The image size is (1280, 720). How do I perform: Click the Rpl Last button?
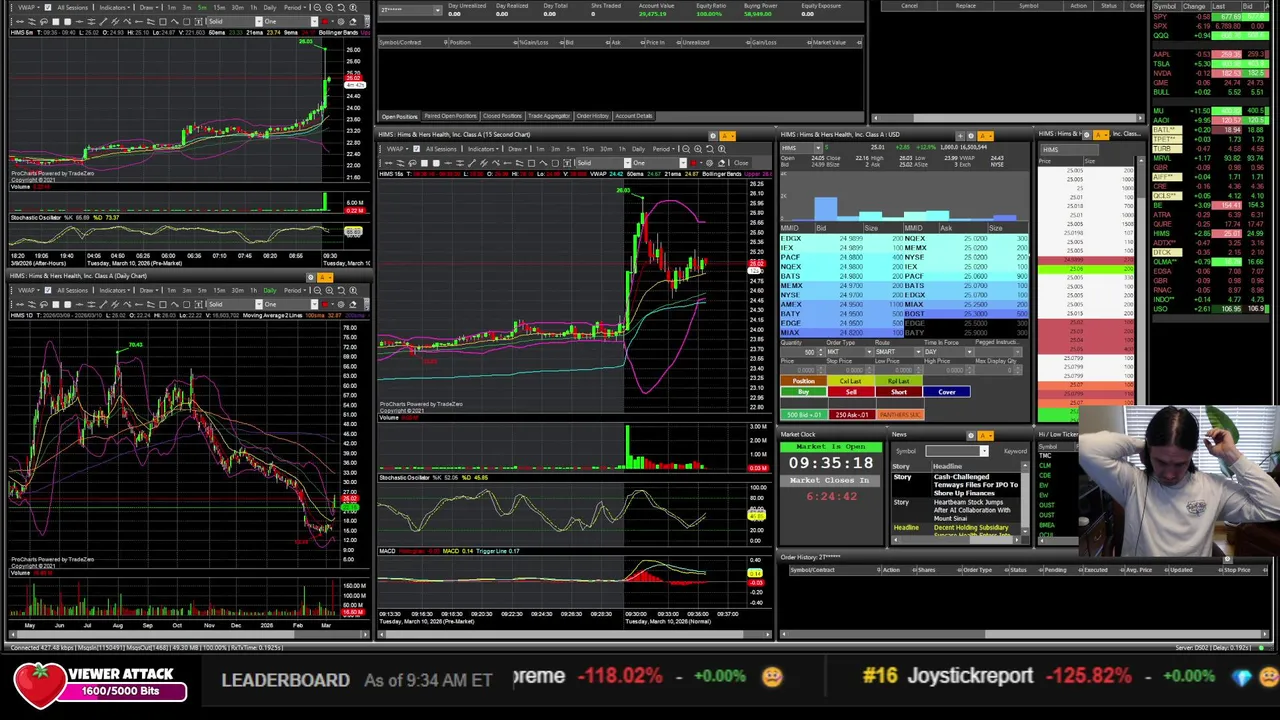[x=899, y=381]
